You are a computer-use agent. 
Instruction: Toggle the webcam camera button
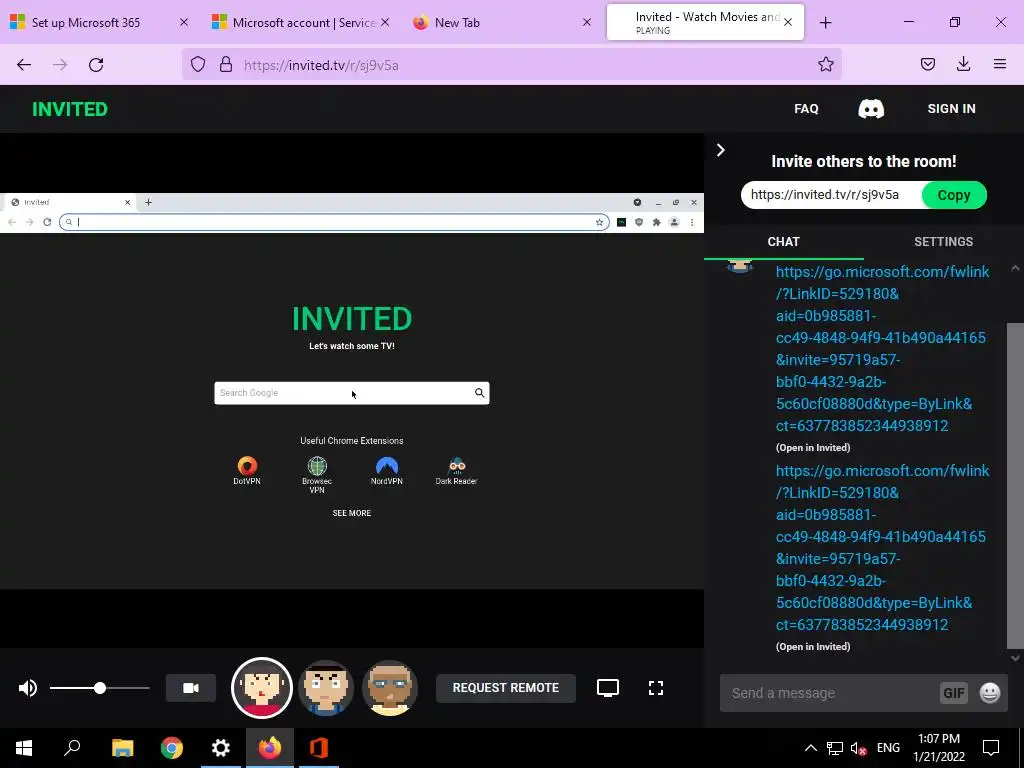pyautogui.click(x=191, y=688)
